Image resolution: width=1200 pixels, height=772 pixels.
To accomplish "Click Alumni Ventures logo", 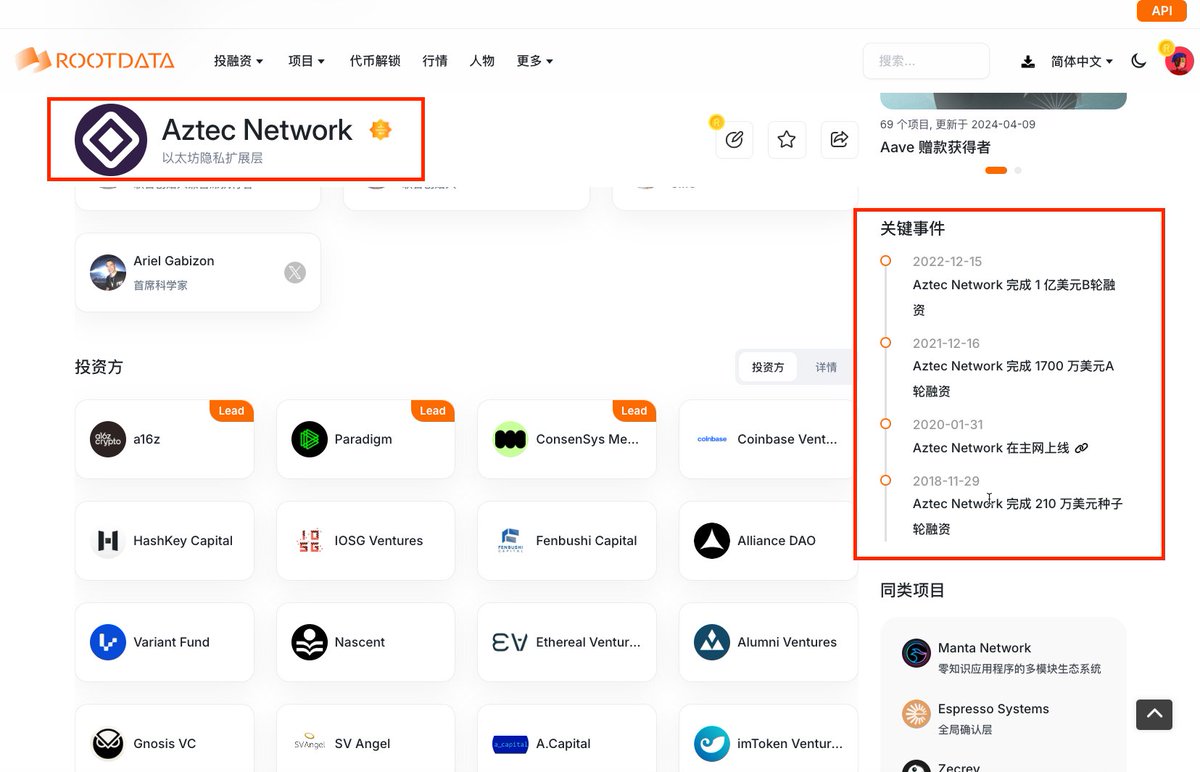I will coord(712,642).
